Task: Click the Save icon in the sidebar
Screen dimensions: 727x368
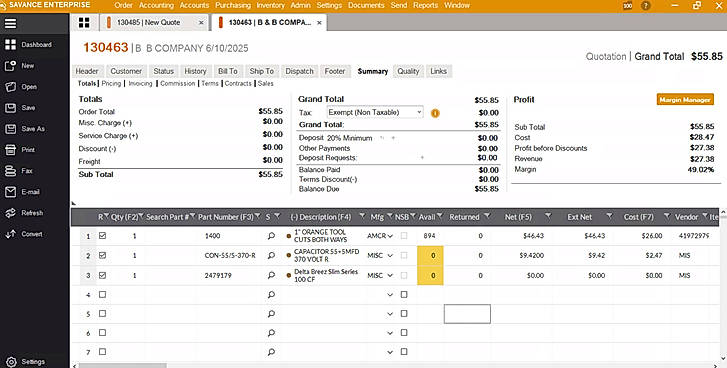Action: point(10,108)
